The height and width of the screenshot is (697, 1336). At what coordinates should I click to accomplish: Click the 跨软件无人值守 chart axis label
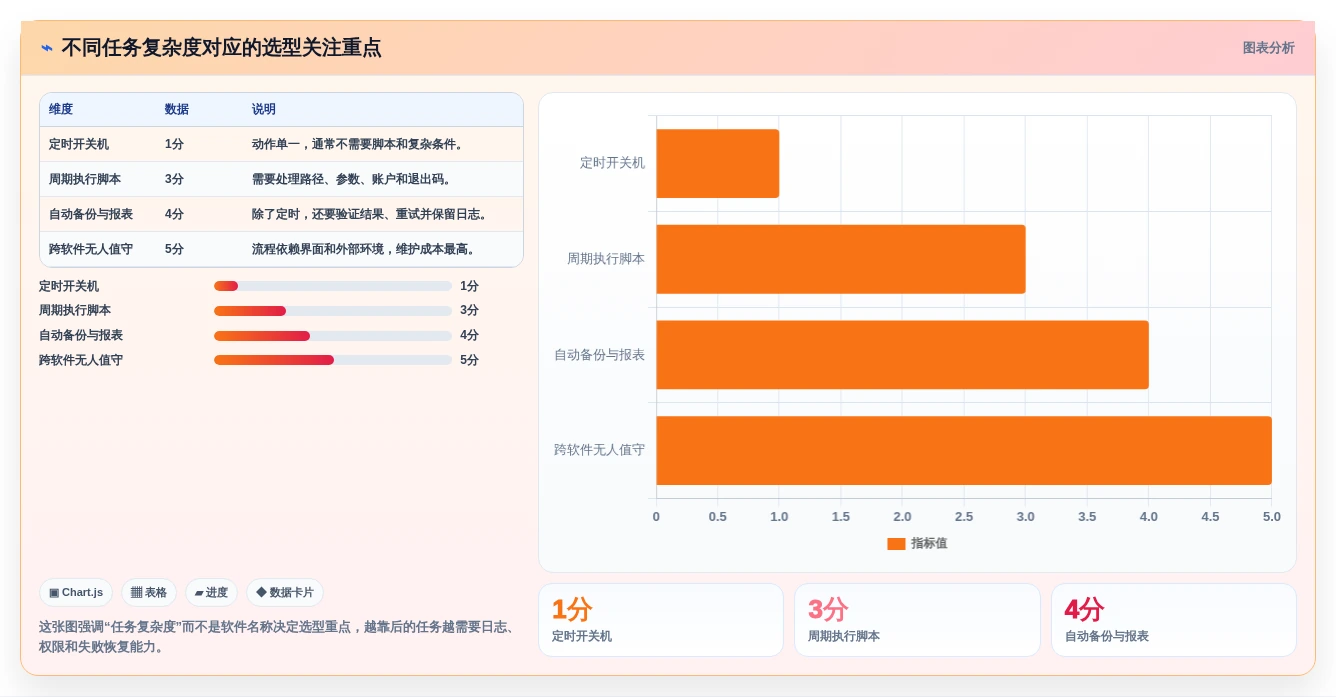(x=600, y=450)
